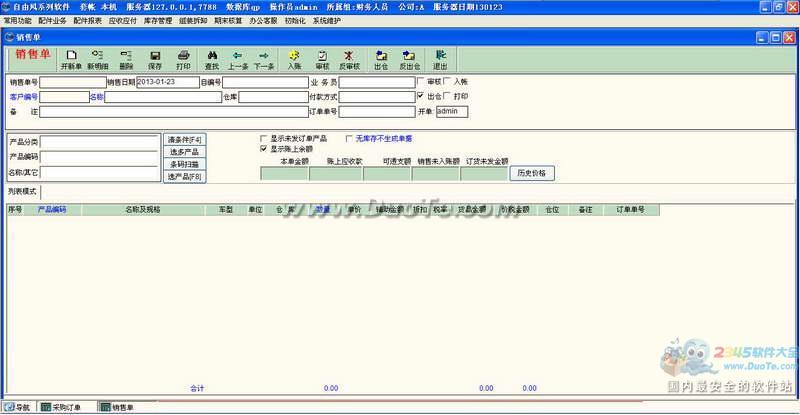Click the 新明细 new detail line icon
This screenshot has width=800, height=415.
97,55
